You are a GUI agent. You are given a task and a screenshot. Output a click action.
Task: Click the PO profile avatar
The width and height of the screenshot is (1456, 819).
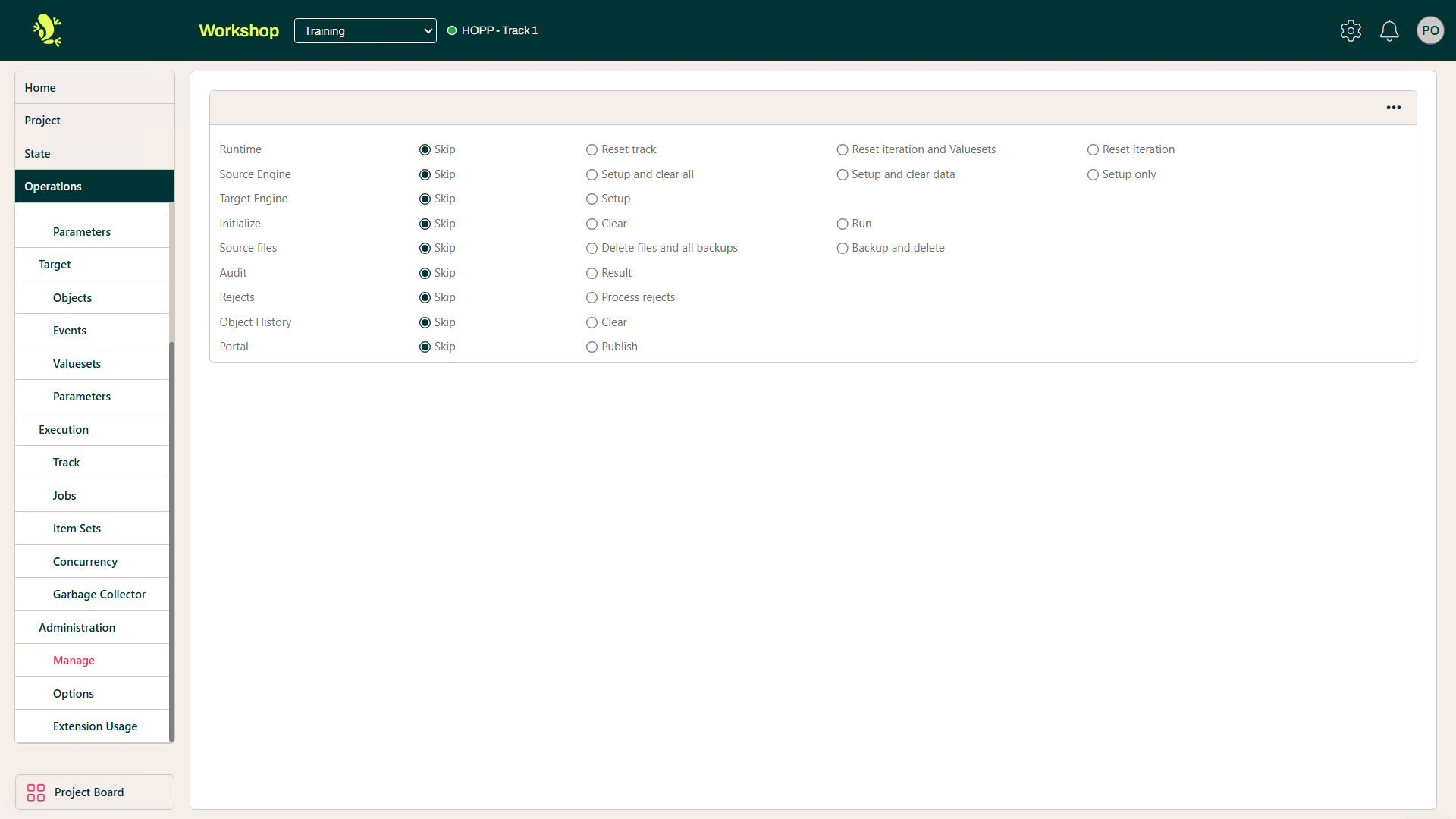1430,30
